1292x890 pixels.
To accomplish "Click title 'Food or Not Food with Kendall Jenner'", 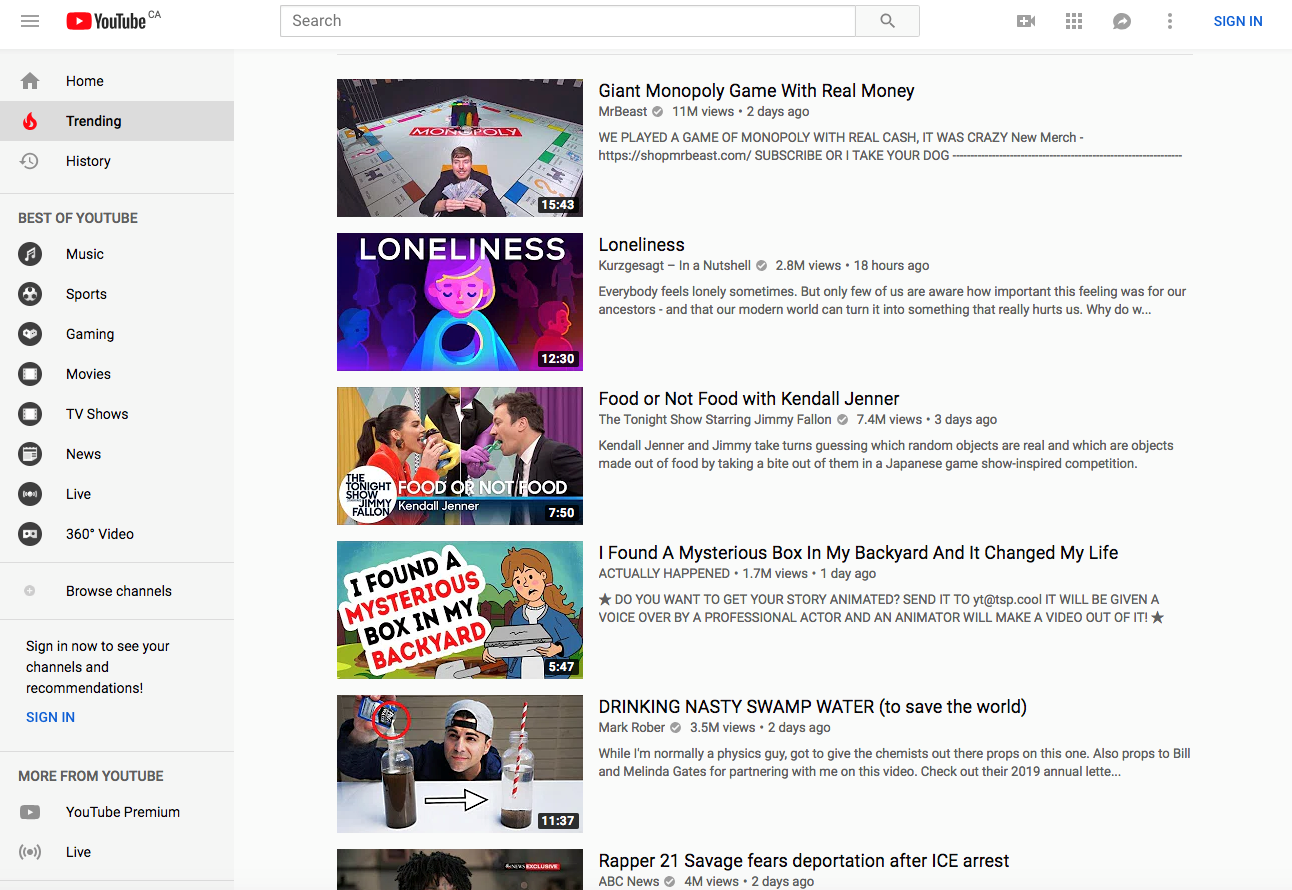I will (749, 399).
